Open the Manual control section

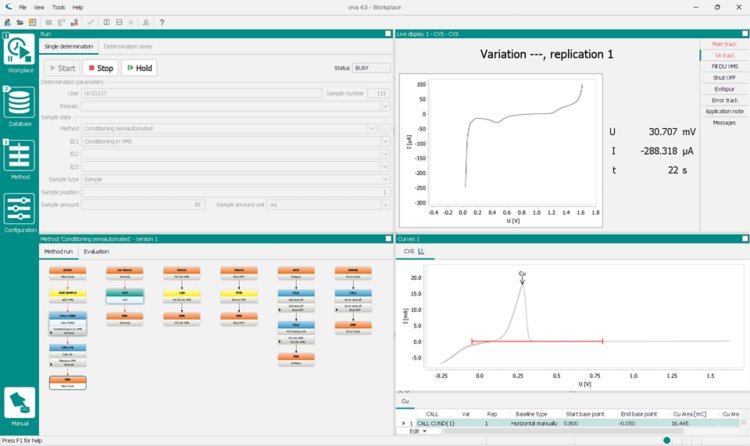click(x=19, y=406)
